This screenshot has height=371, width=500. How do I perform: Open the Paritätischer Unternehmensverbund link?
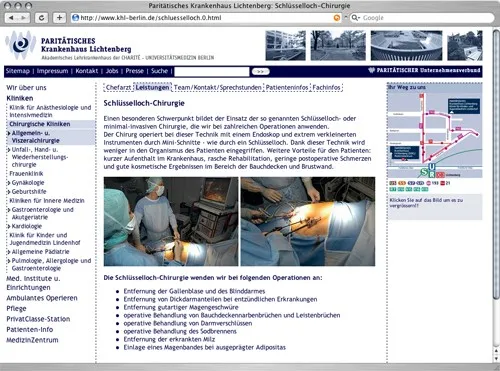pos(424,70)
